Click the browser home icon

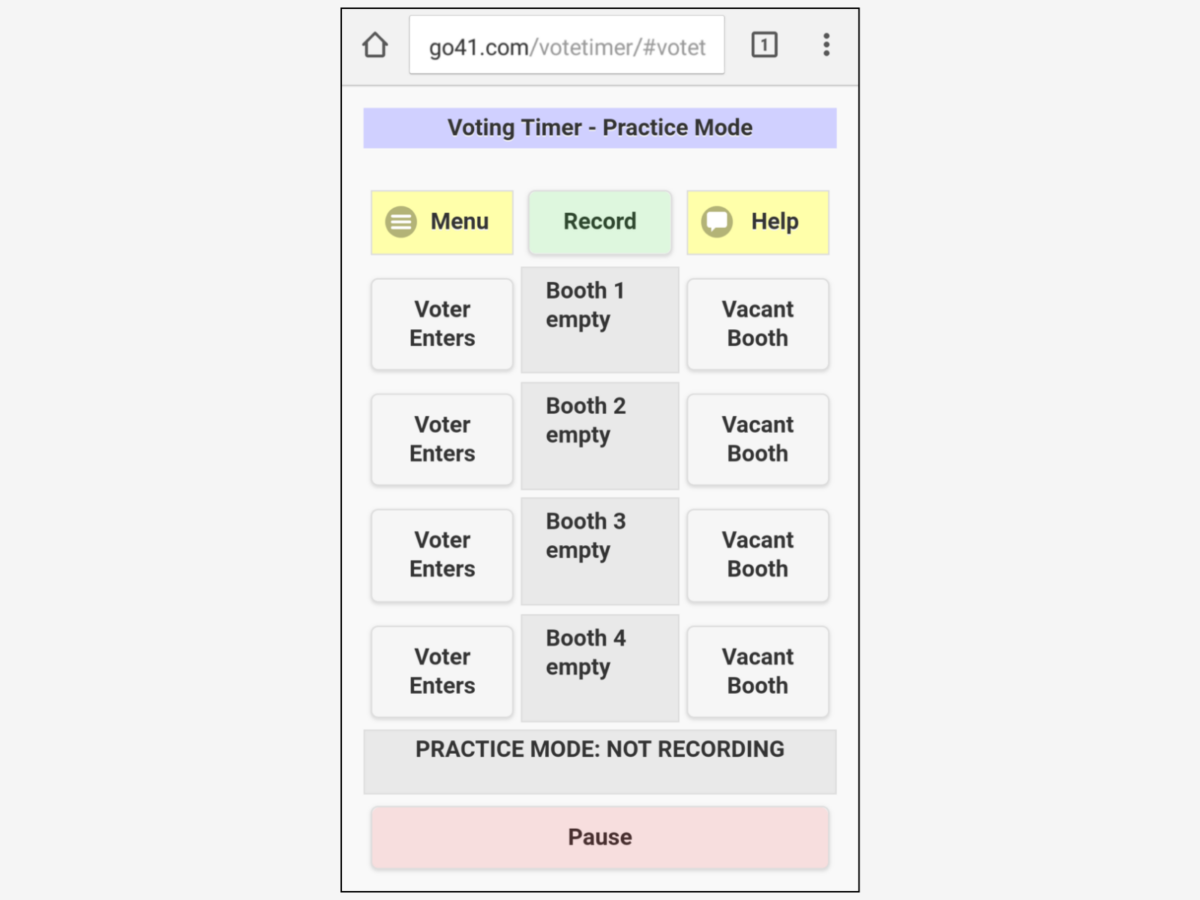pos(374,44)
